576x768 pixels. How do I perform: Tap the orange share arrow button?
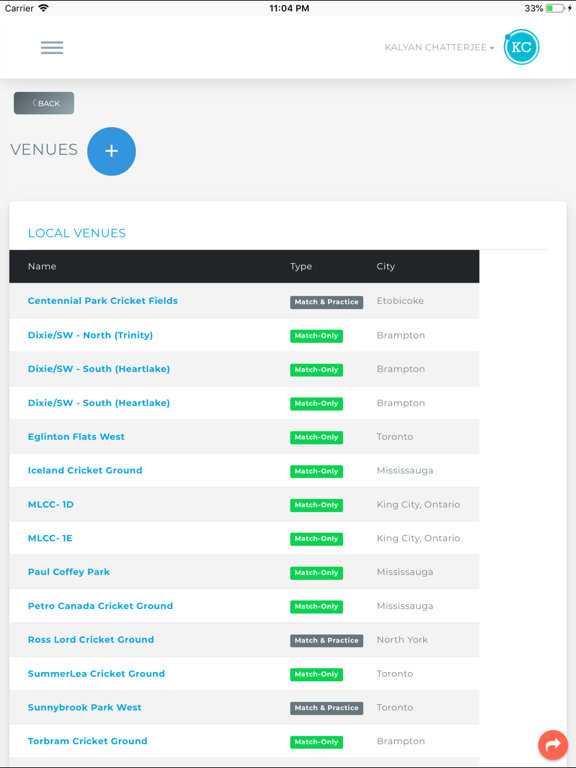[553, 744]
